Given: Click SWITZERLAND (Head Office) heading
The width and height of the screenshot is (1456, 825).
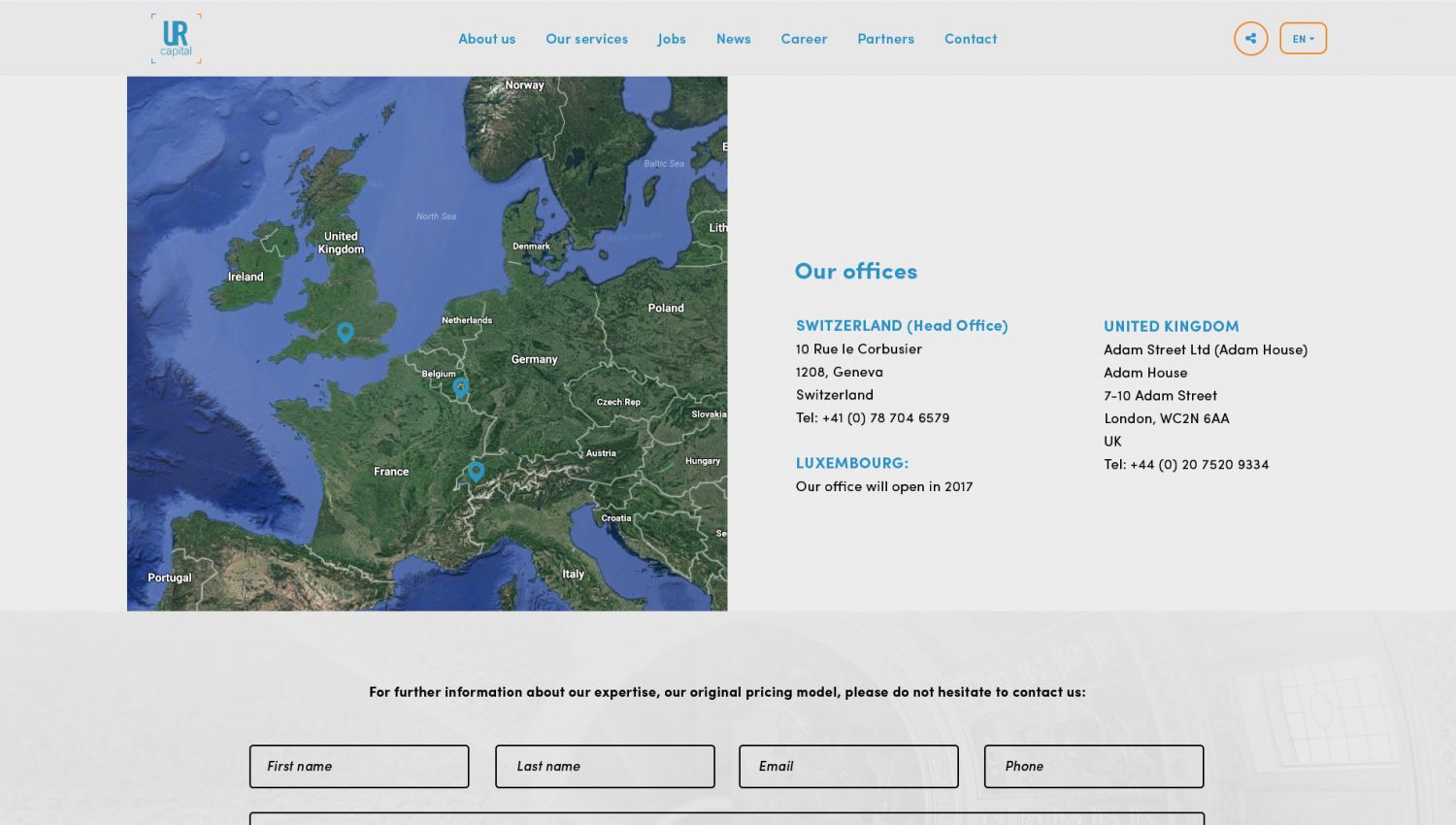Looking at the screenshot, I should [902, 326].
